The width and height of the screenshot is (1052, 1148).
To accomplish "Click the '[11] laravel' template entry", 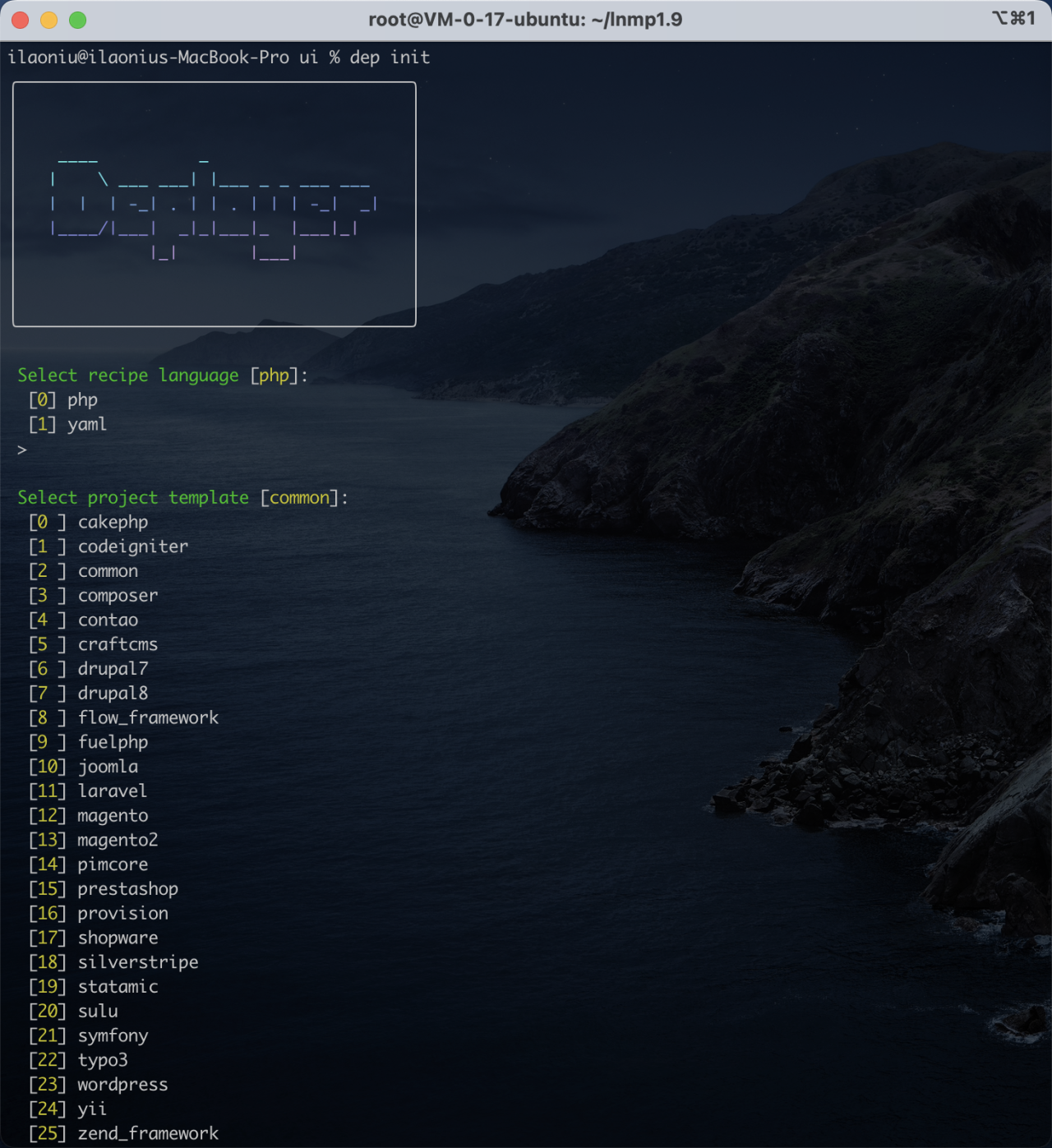I will coord(89,791).
